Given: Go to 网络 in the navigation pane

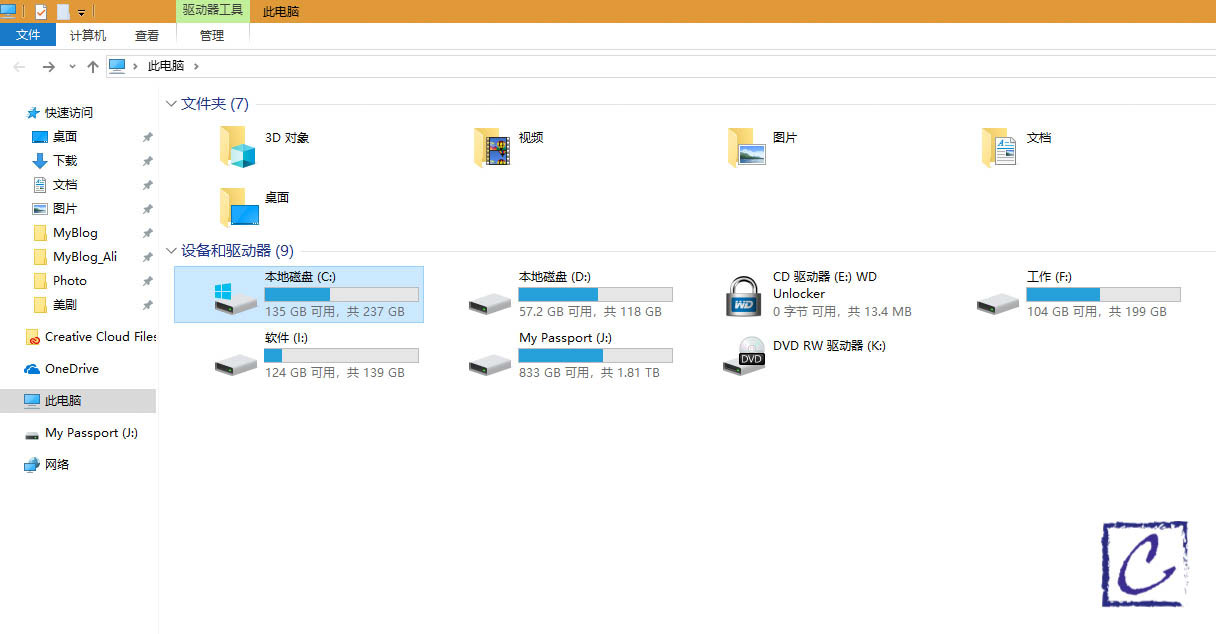Looking at the screenshot, I should [x=56, y=465].
